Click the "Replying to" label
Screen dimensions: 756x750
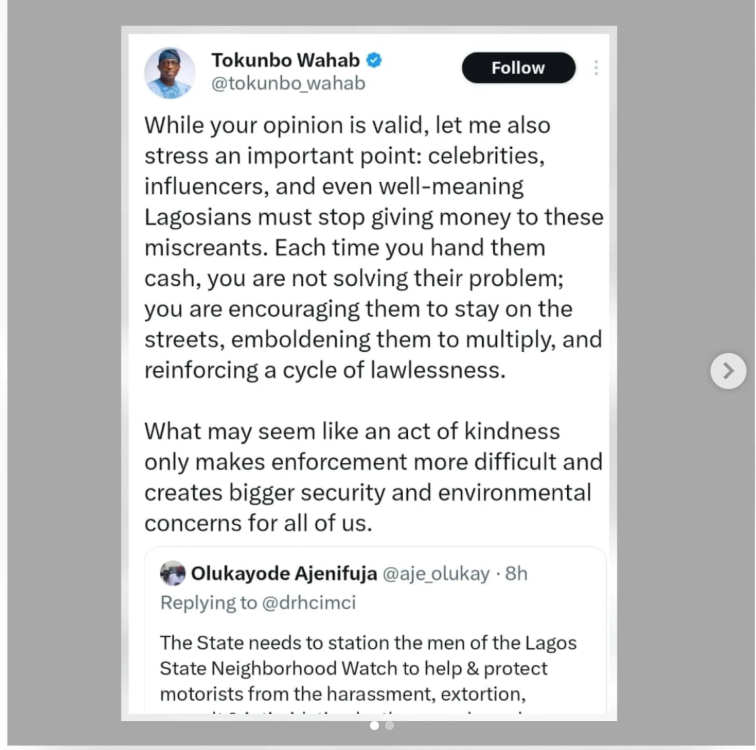tap(209, 603)
